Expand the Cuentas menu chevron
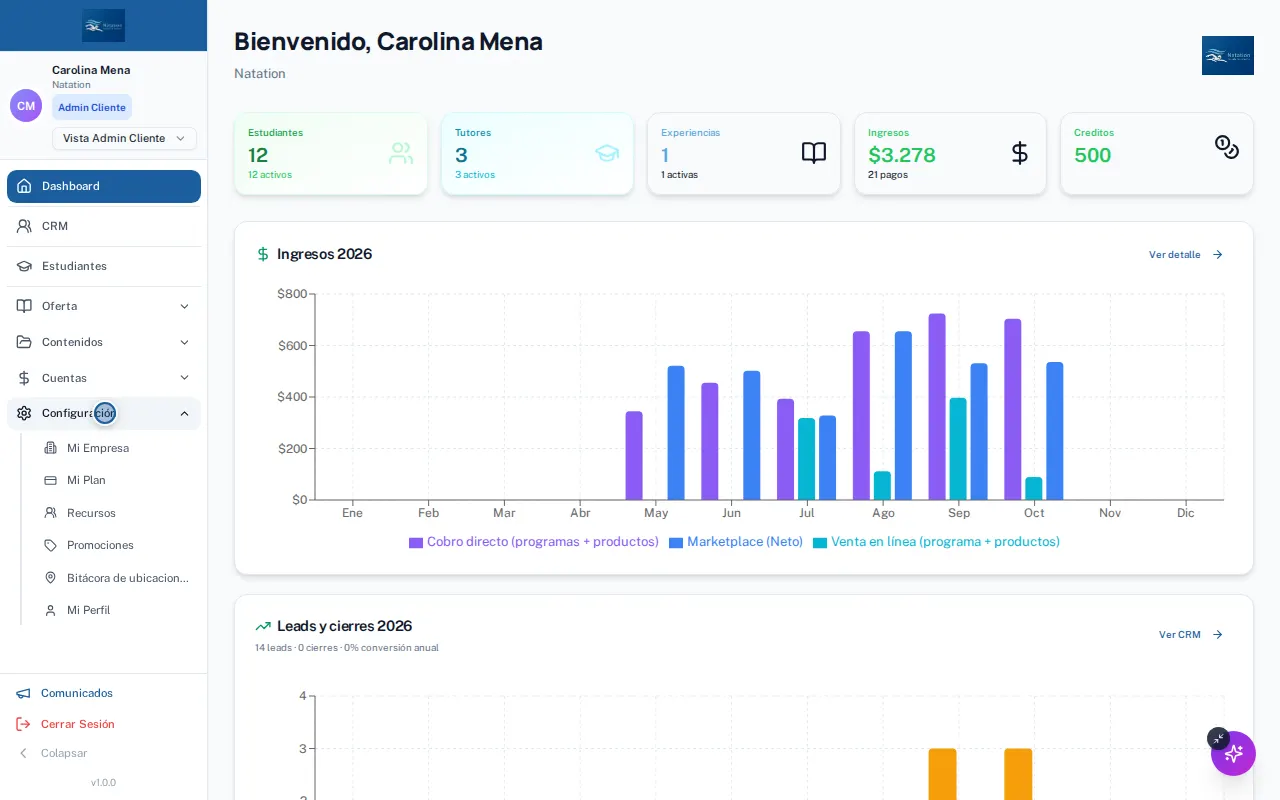1280x800 pixels. pos(184,378)
